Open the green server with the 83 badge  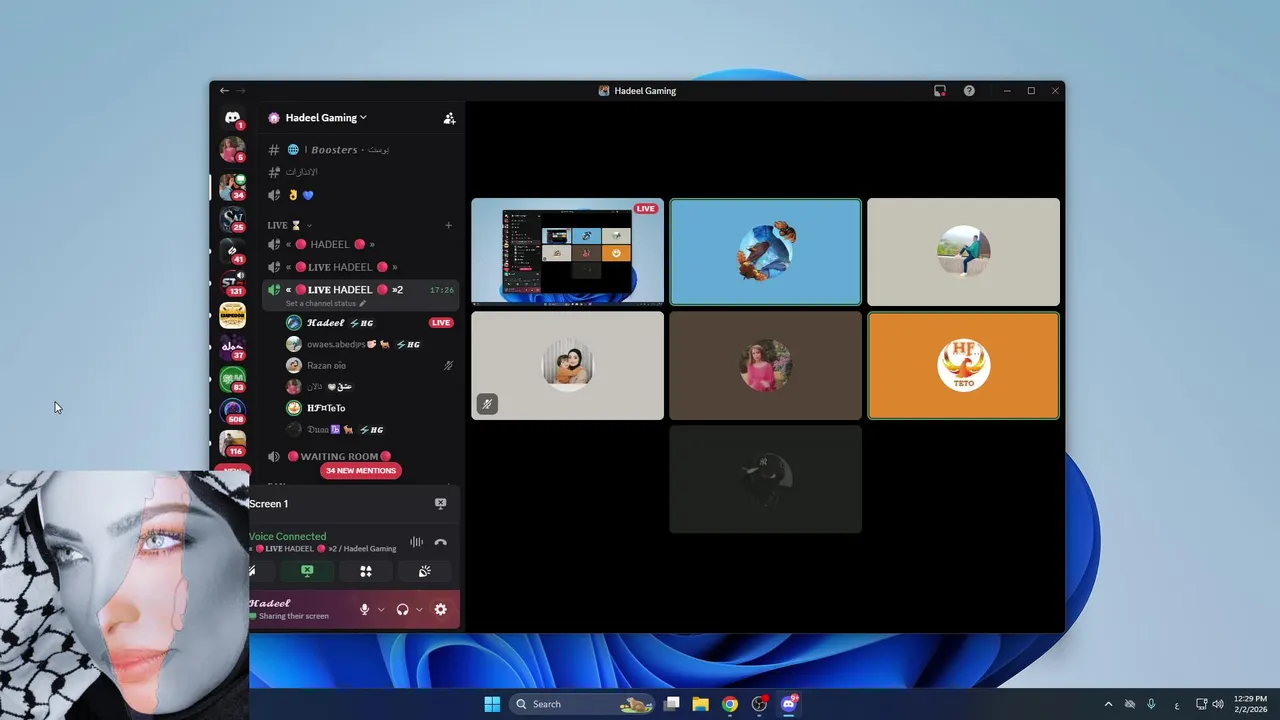point(232,379)
